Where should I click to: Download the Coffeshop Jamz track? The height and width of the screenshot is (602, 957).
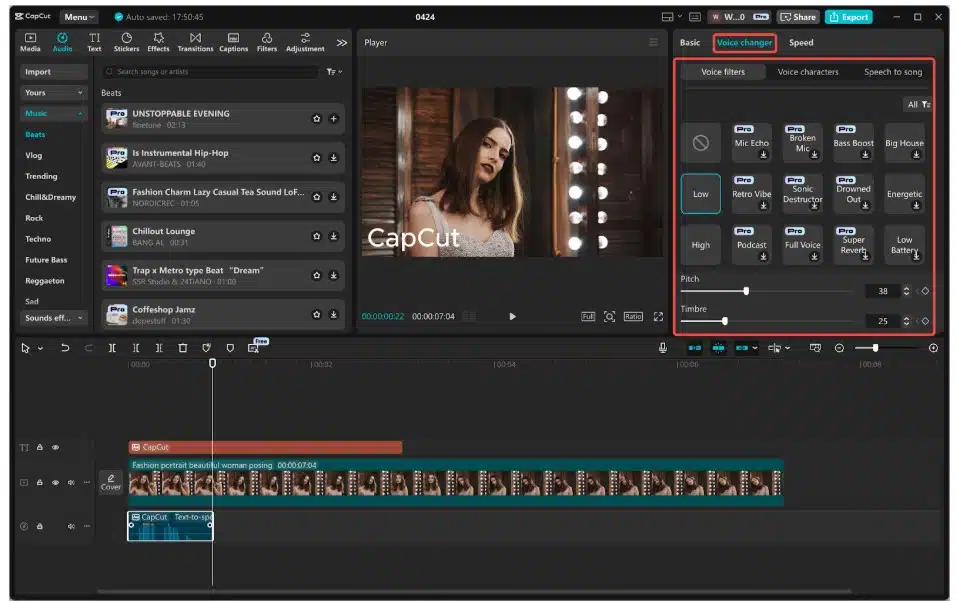(x=334, y=314)
